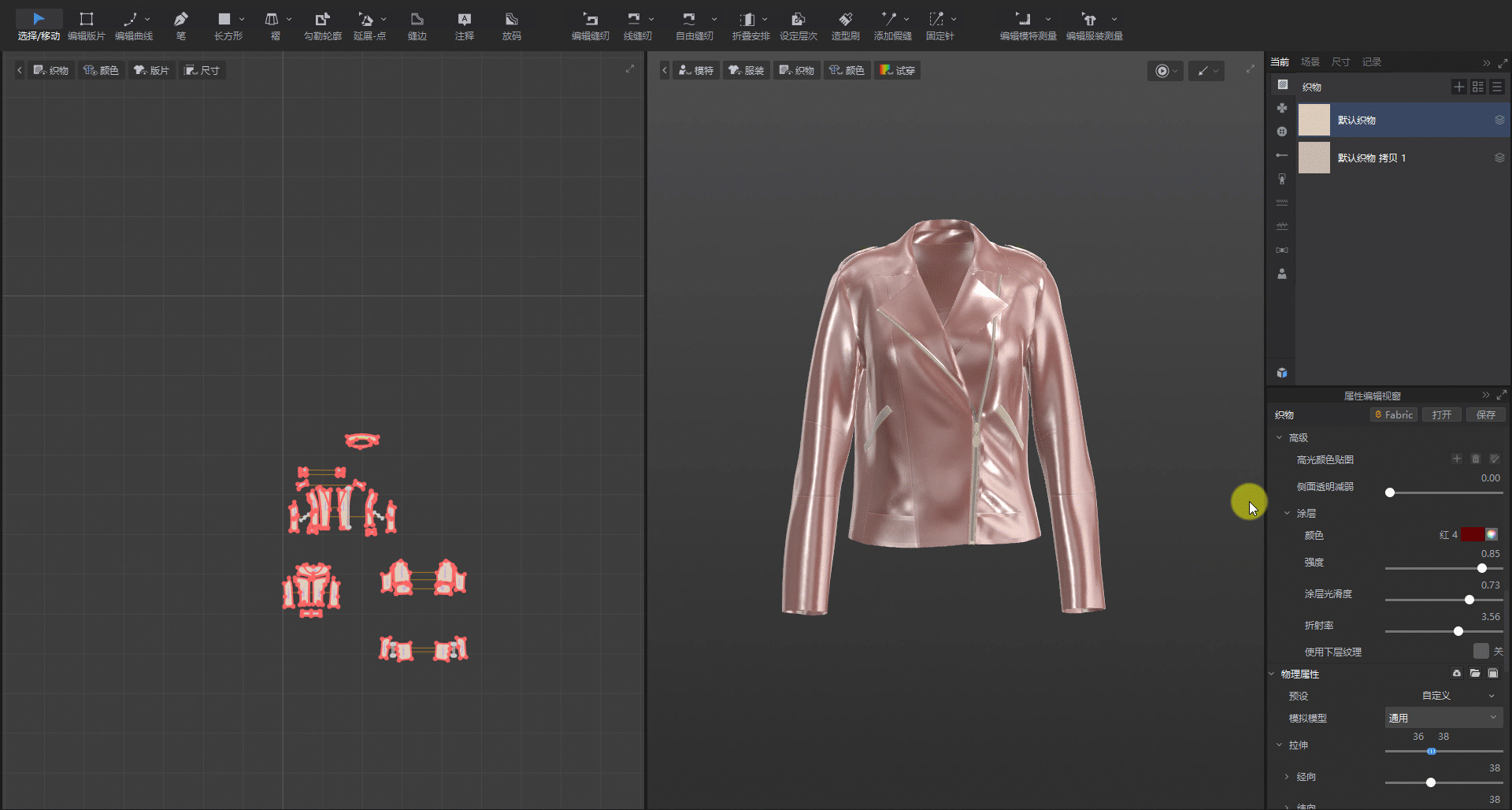Screen dimensions: 1512x810
Task: Switch to the 记录 tab
Action: point(1371,61)
